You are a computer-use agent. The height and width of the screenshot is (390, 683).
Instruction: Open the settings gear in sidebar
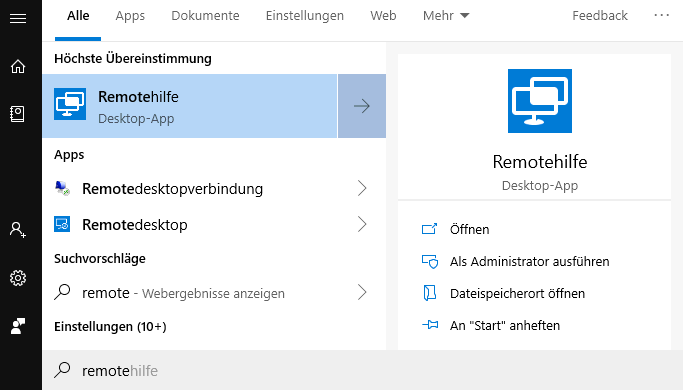pyautogui.click(x=18, y=278)
